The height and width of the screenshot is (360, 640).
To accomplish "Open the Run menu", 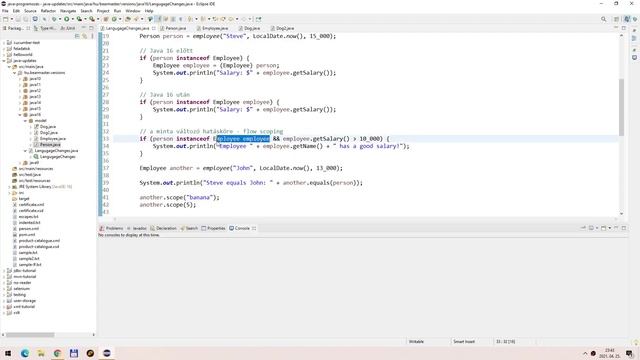I will pos(118,11).
